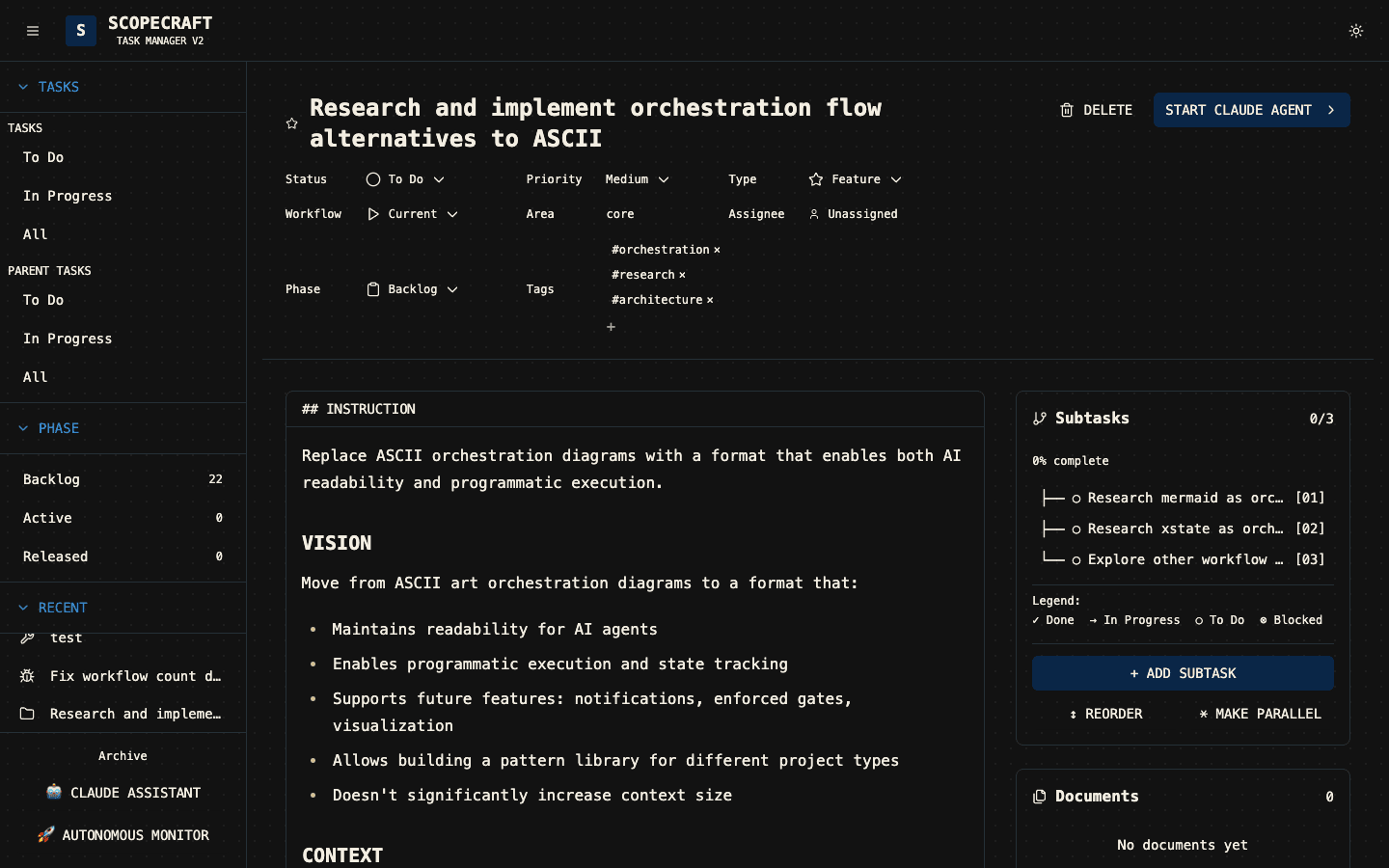Screen dimensions: 1389x868
Task: Open the Status To Do dropdown
Action: 405,179
